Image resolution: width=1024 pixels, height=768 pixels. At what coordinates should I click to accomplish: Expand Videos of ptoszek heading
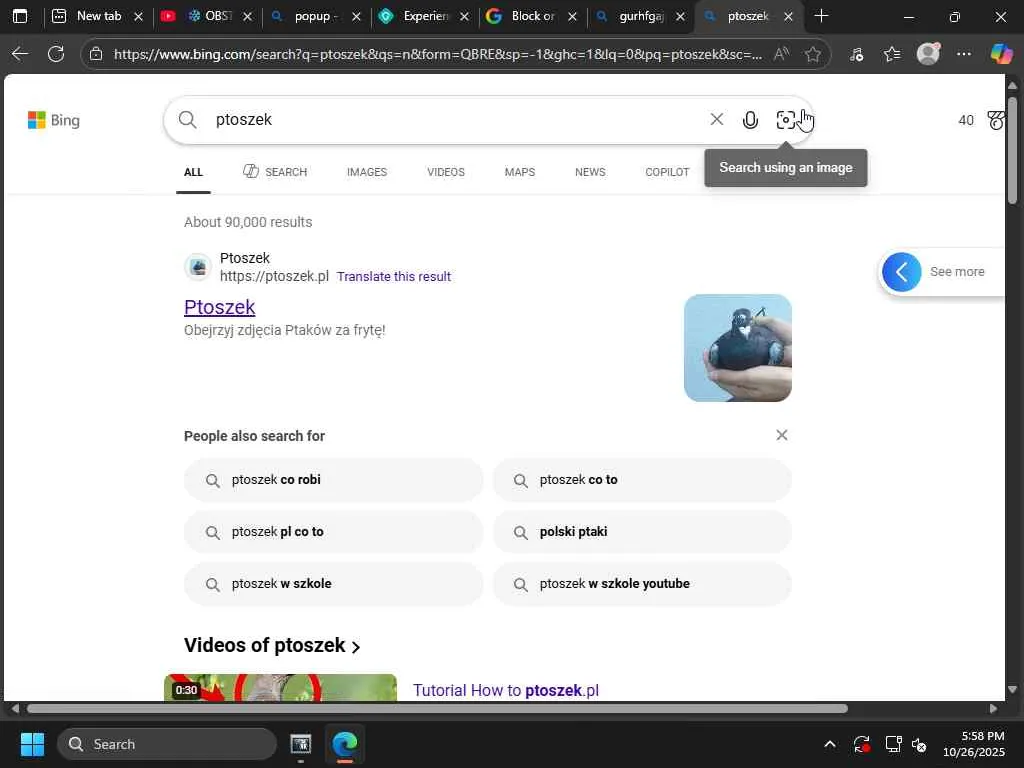click(272, 645)
